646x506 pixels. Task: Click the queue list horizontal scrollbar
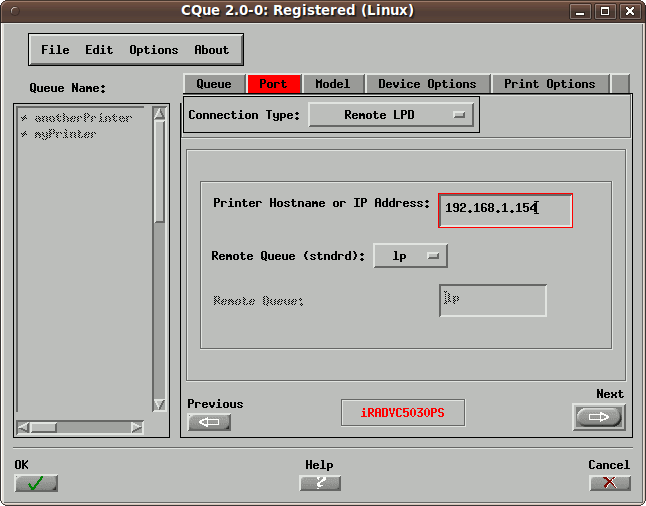(80, 427)
